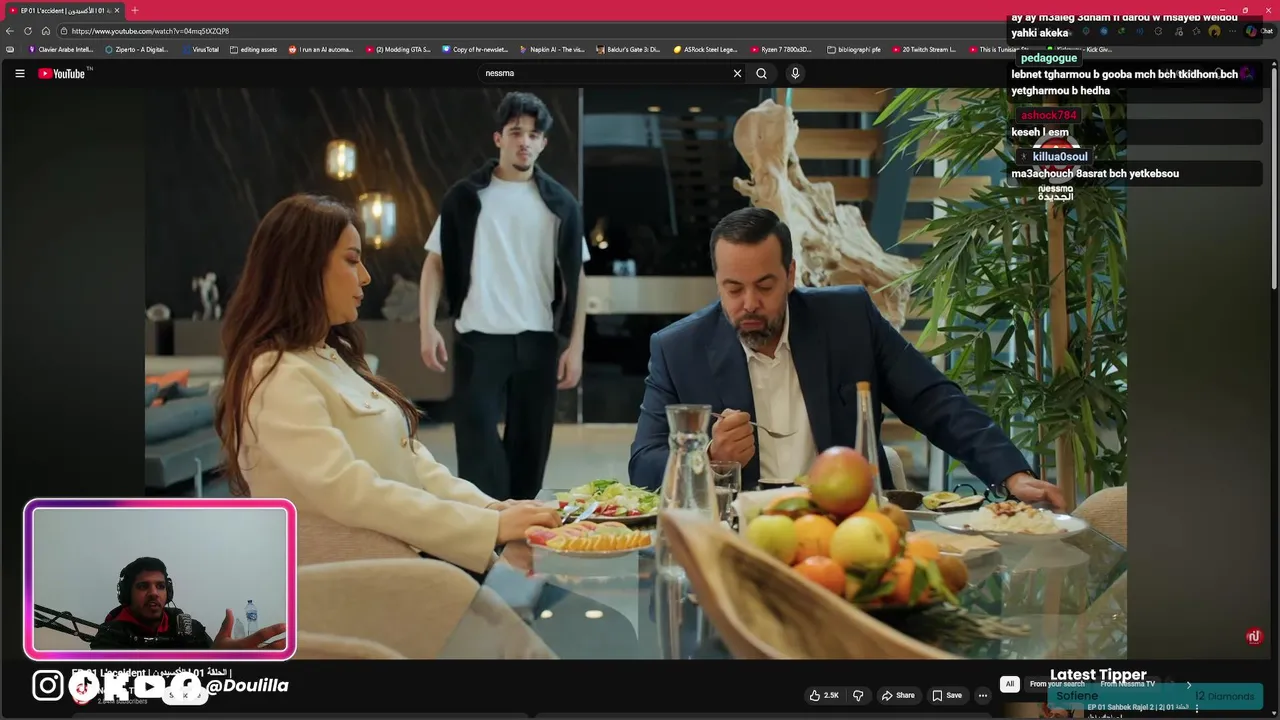Open Napkin AI bookmark
This screenshot has width=1280, height=720.
click(552, 49)
